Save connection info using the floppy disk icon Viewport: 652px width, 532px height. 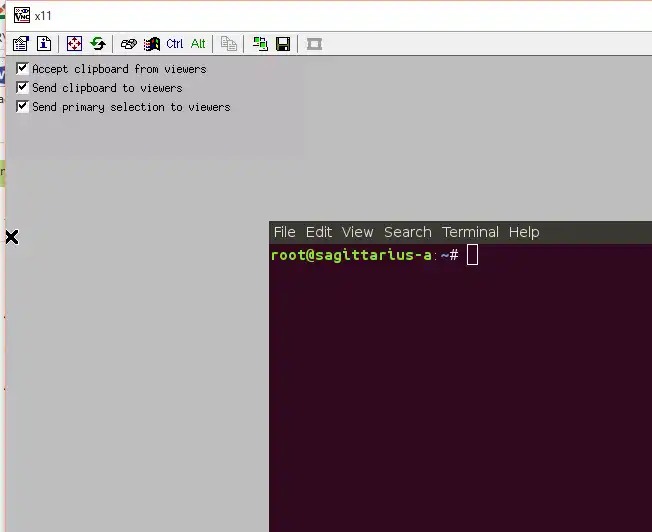(x=283, y=44)
